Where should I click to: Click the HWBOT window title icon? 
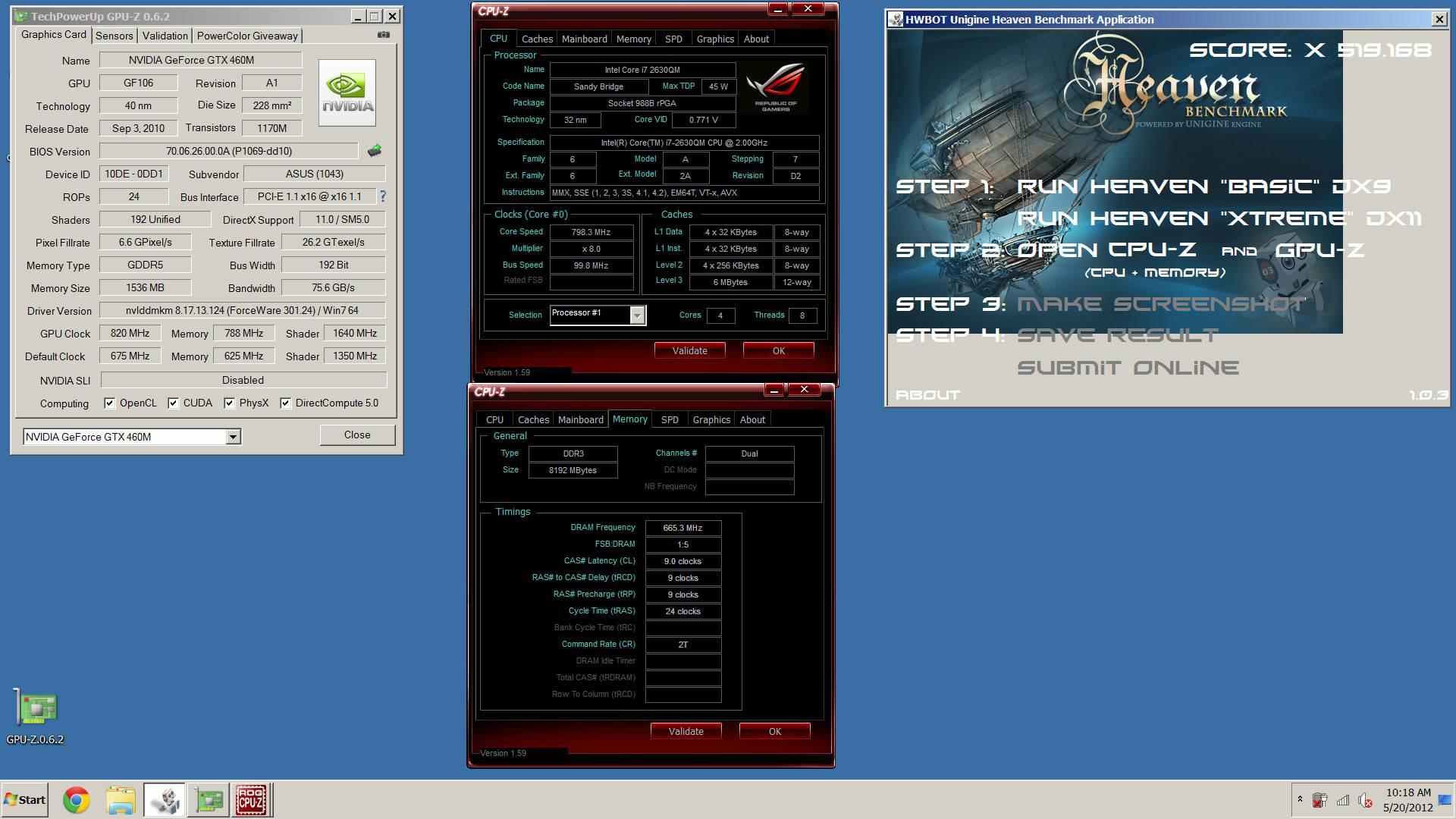896,20
